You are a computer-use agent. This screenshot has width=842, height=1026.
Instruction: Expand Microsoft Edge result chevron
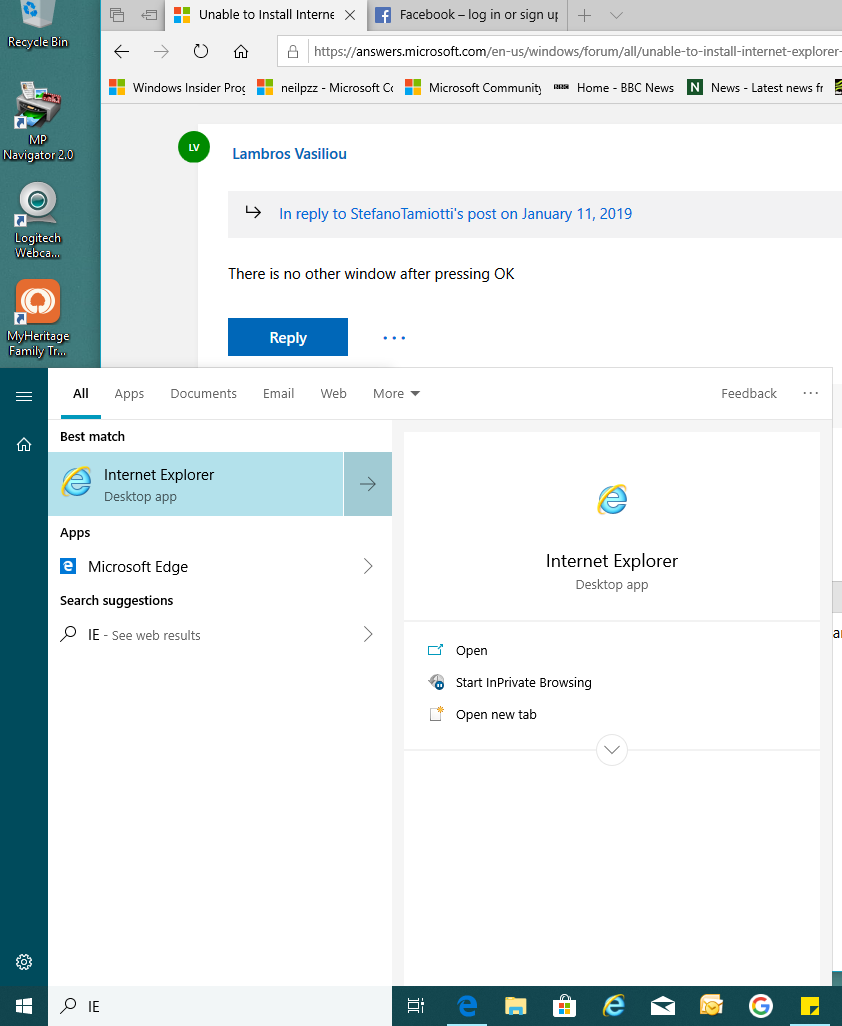(x=368, y=566)
